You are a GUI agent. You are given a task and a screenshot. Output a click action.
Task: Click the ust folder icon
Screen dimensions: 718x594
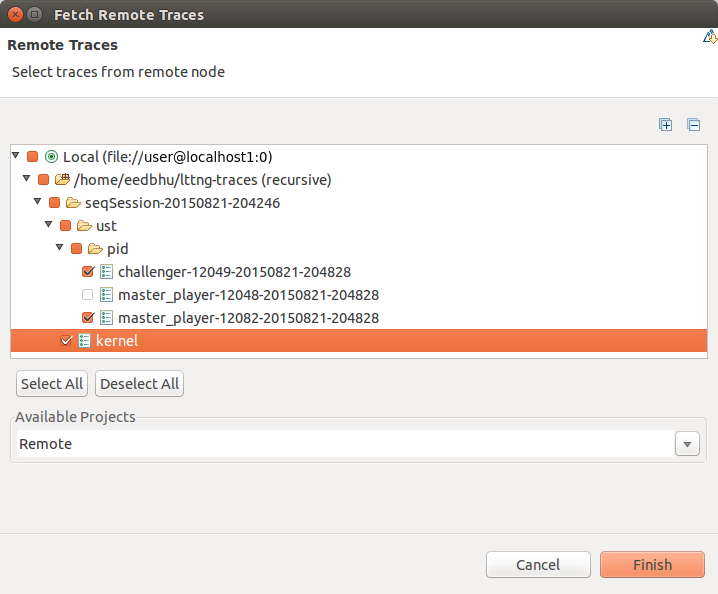click(x=84, y=226)
